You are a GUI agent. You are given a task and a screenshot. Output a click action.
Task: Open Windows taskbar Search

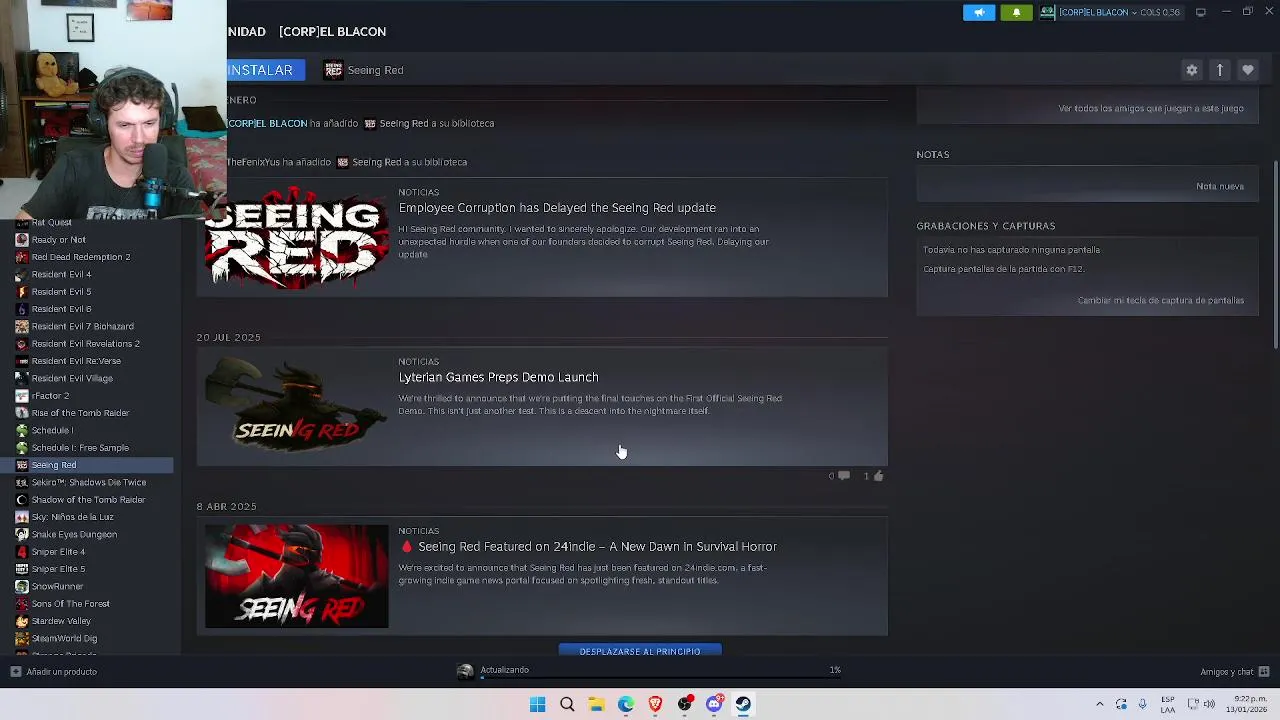(567, 704)
